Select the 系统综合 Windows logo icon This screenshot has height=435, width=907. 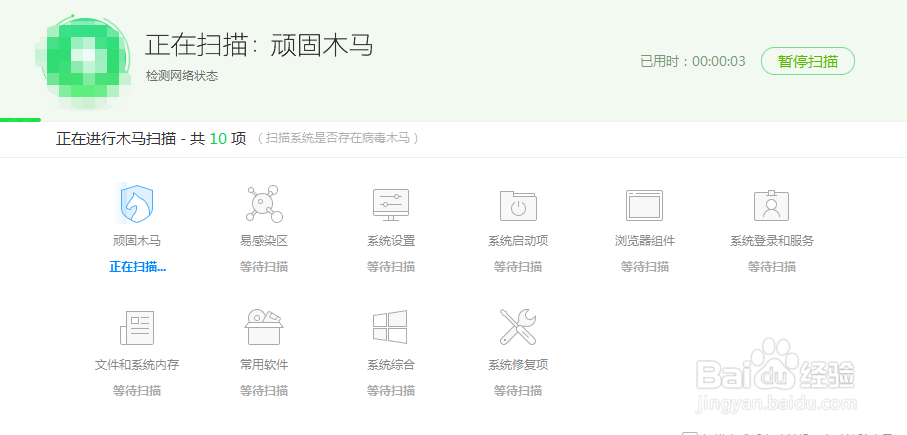[390, 327]
